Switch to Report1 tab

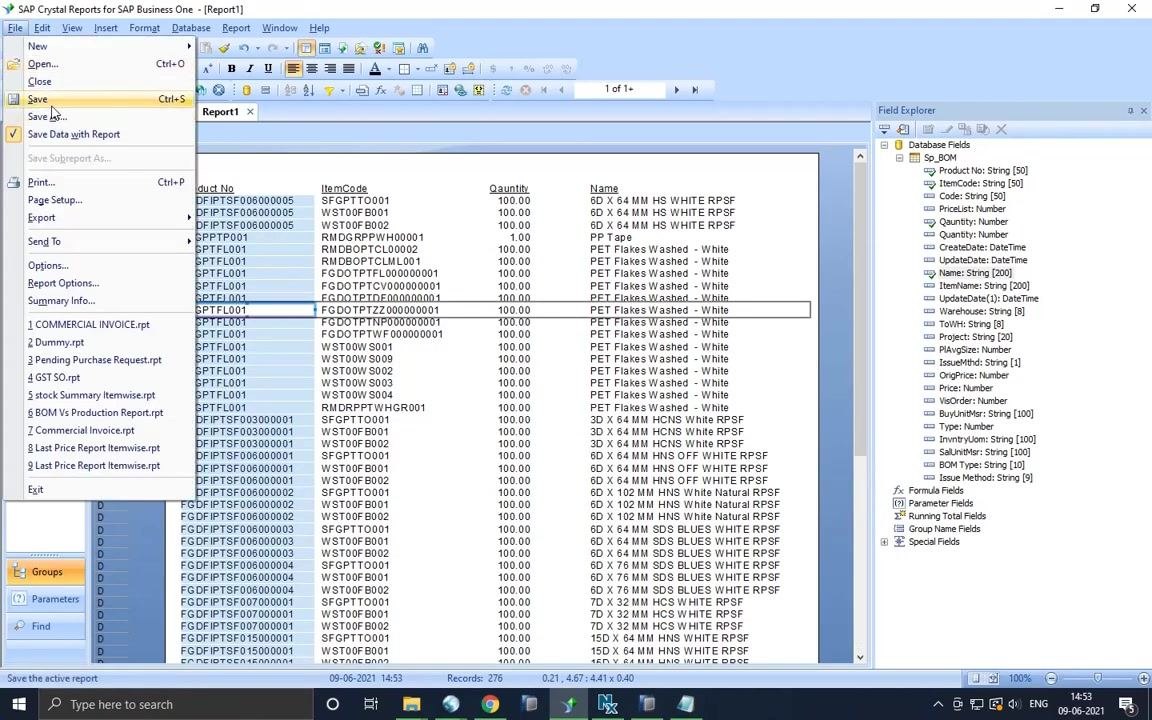tap(220, 112)
